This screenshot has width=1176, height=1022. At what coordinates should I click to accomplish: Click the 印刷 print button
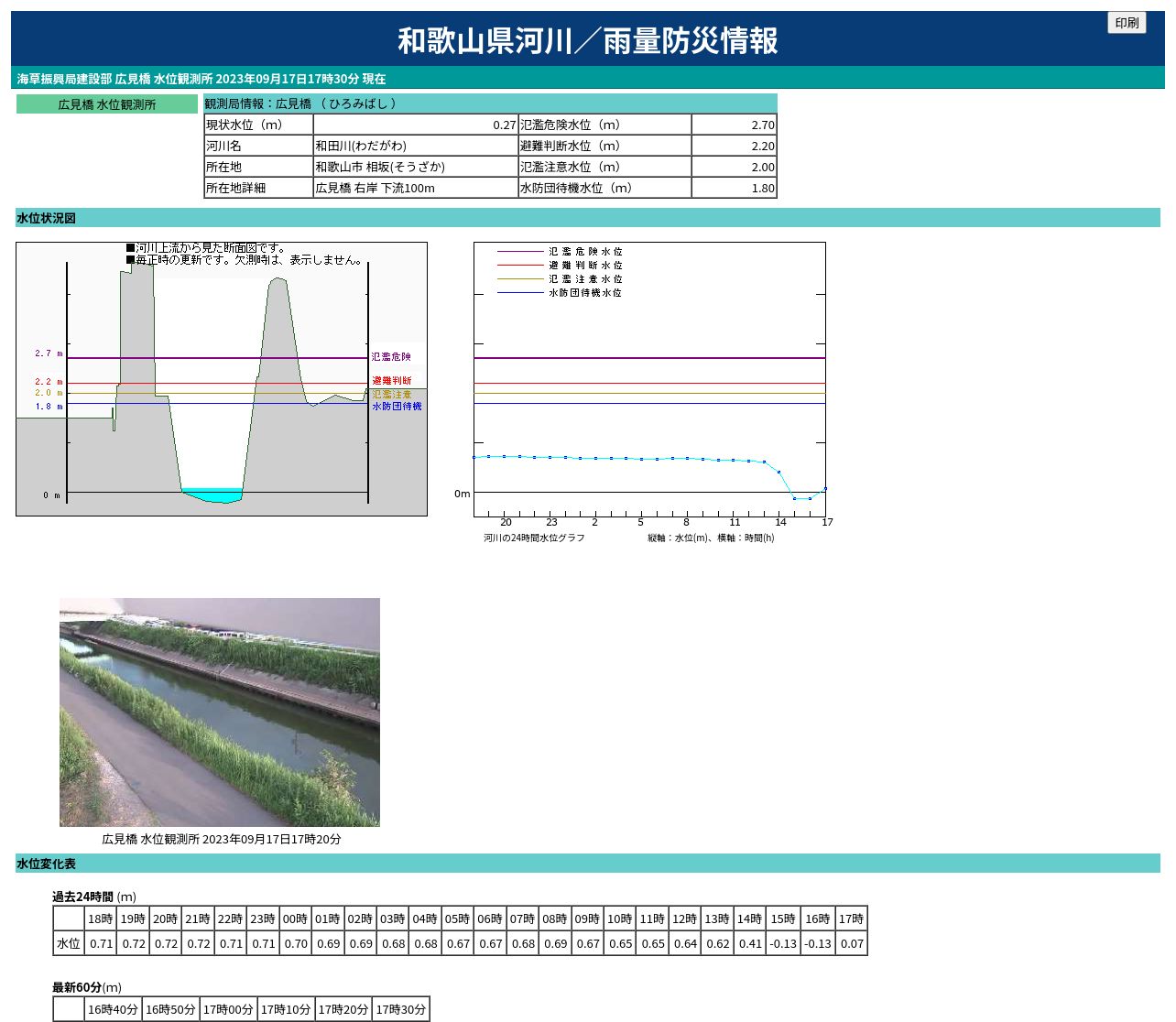(1127, 23)
